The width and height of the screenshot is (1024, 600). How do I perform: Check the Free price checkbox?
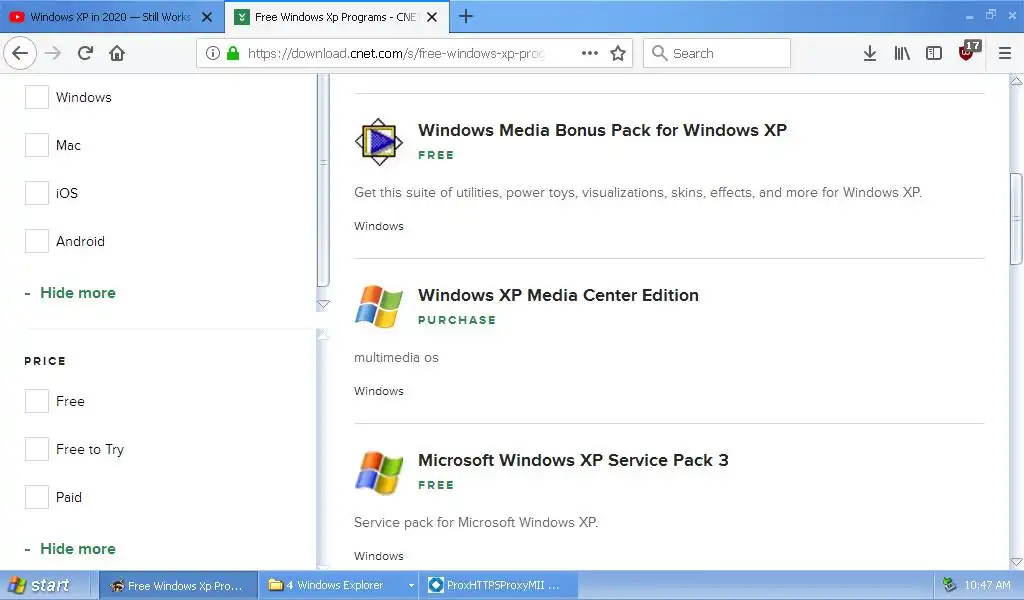pos(37,401)
